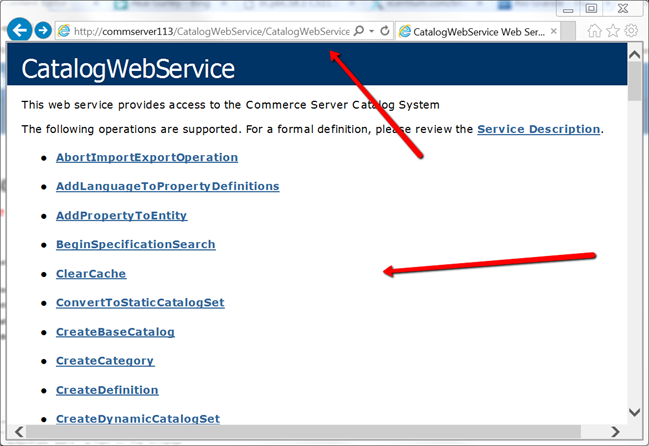Click the horizontal scrollbar right arrow
Viewport: 649px width, 446px height.
615,432
